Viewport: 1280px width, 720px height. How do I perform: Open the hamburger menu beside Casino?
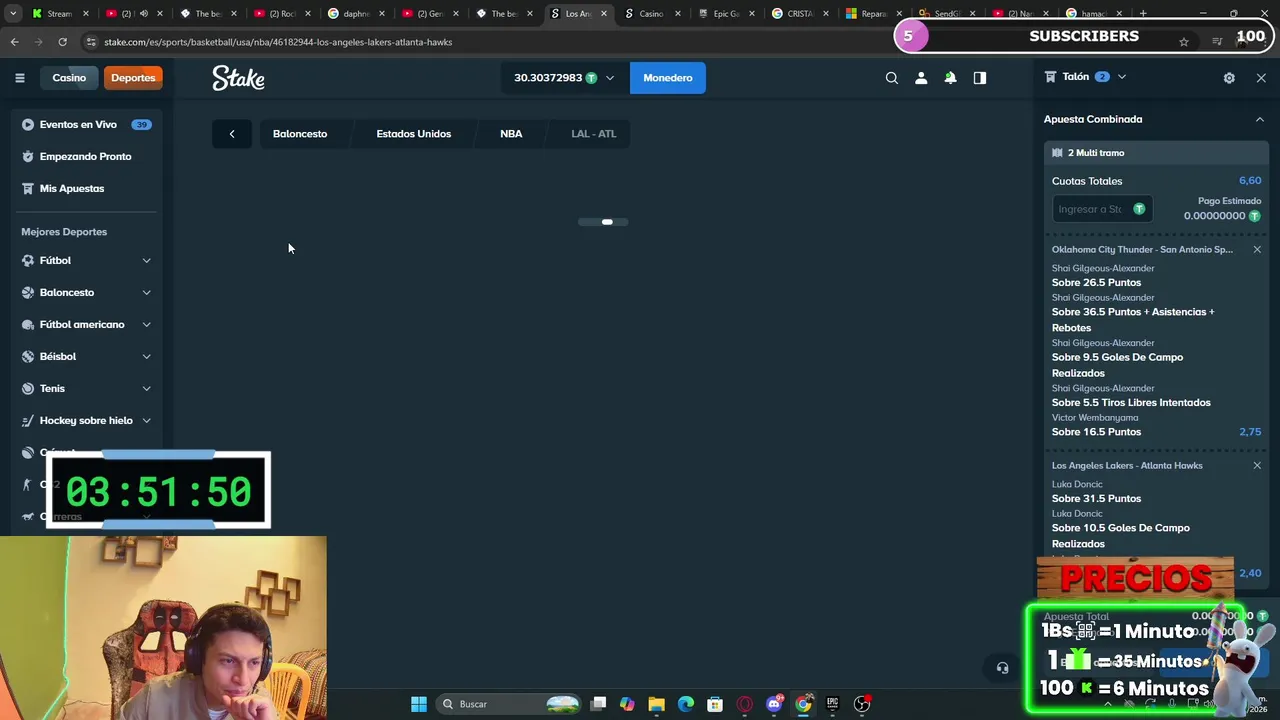coord(19,78)
